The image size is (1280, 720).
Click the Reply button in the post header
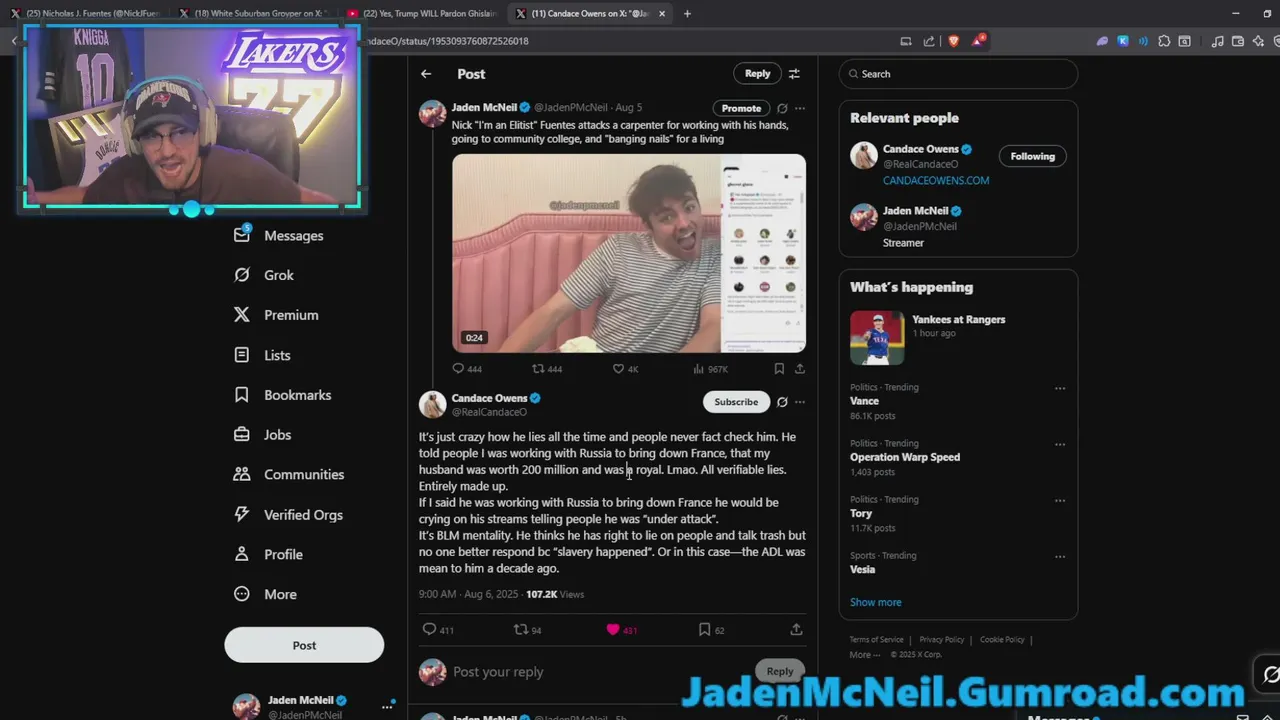click(757, 74)
